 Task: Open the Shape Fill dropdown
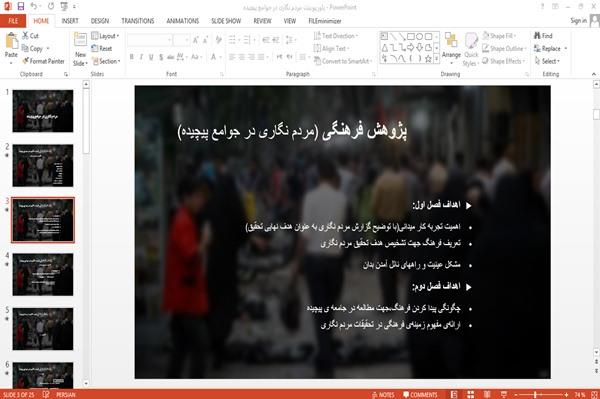[499, 36]
